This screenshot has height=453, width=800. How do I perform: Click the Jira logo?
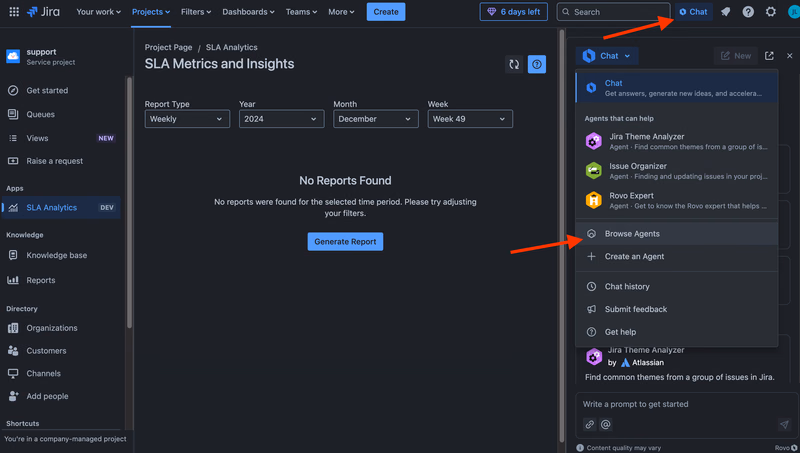(x=43, y=12)
